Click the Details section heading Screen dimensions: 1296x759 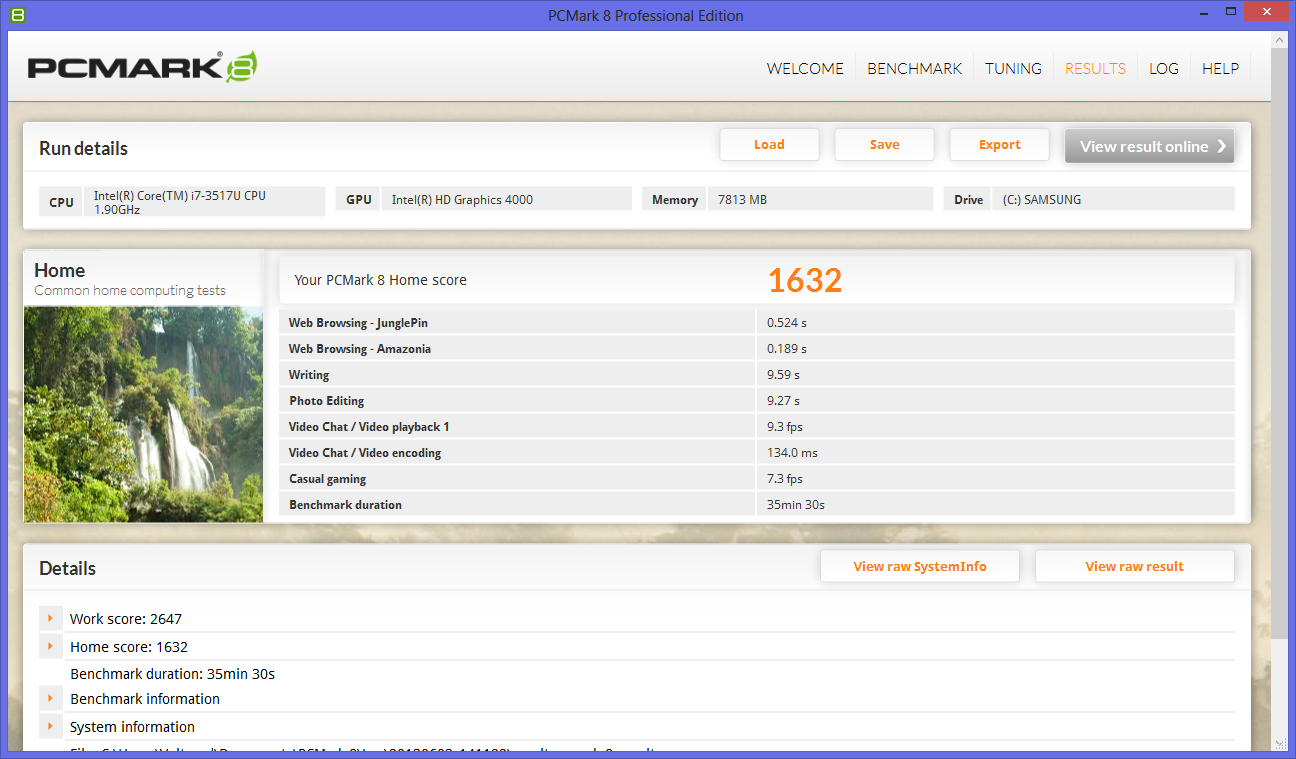[68, 568]
